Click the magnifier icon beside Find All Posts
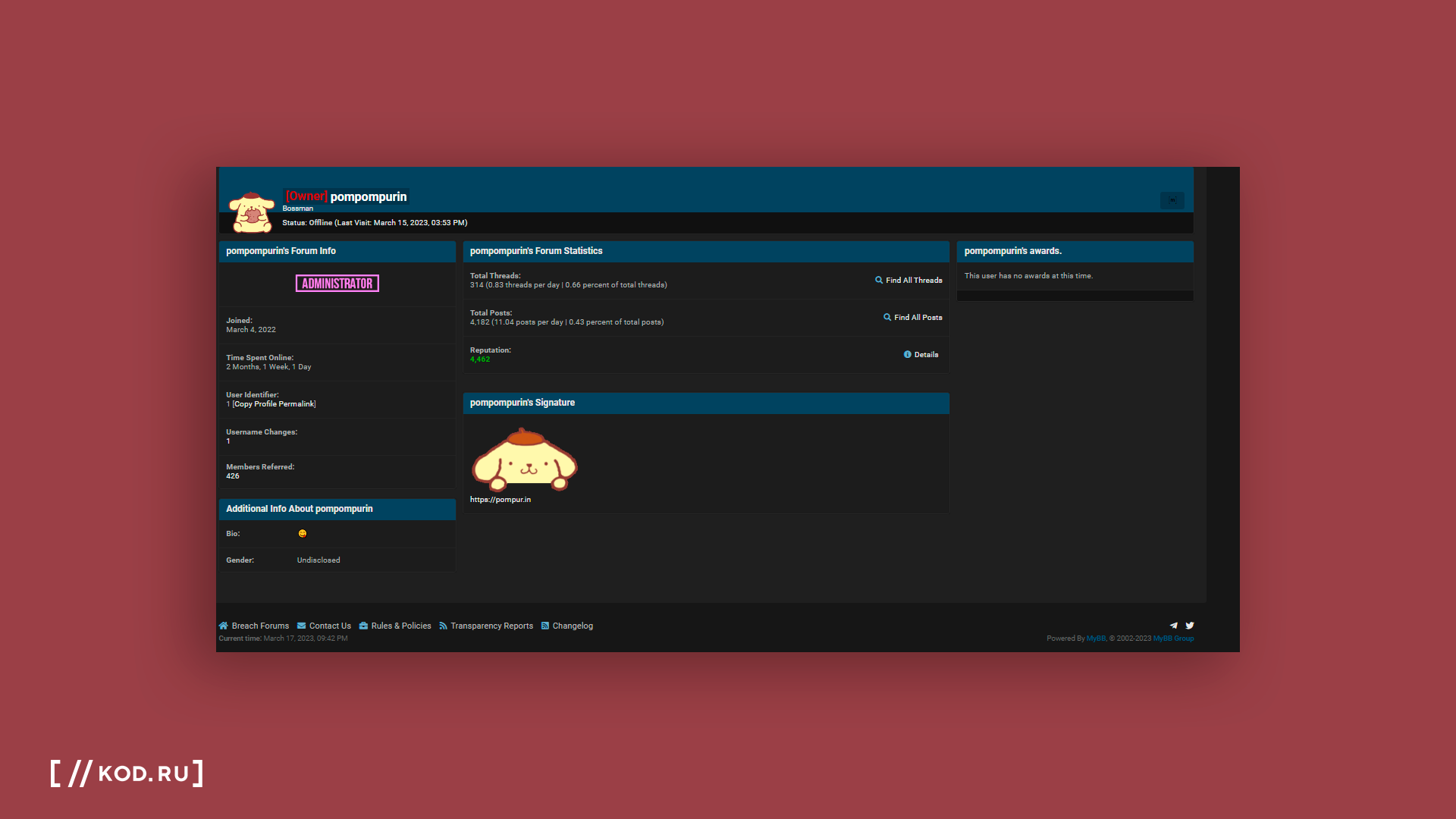This screenshot has width=1456, height=819. pyautogui.click(x=887, y=317)
